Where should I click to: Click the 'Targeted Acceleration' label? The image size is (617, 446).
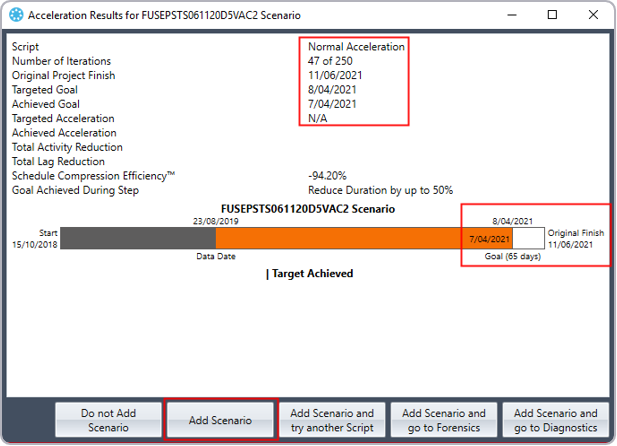(x=63, y=118)
